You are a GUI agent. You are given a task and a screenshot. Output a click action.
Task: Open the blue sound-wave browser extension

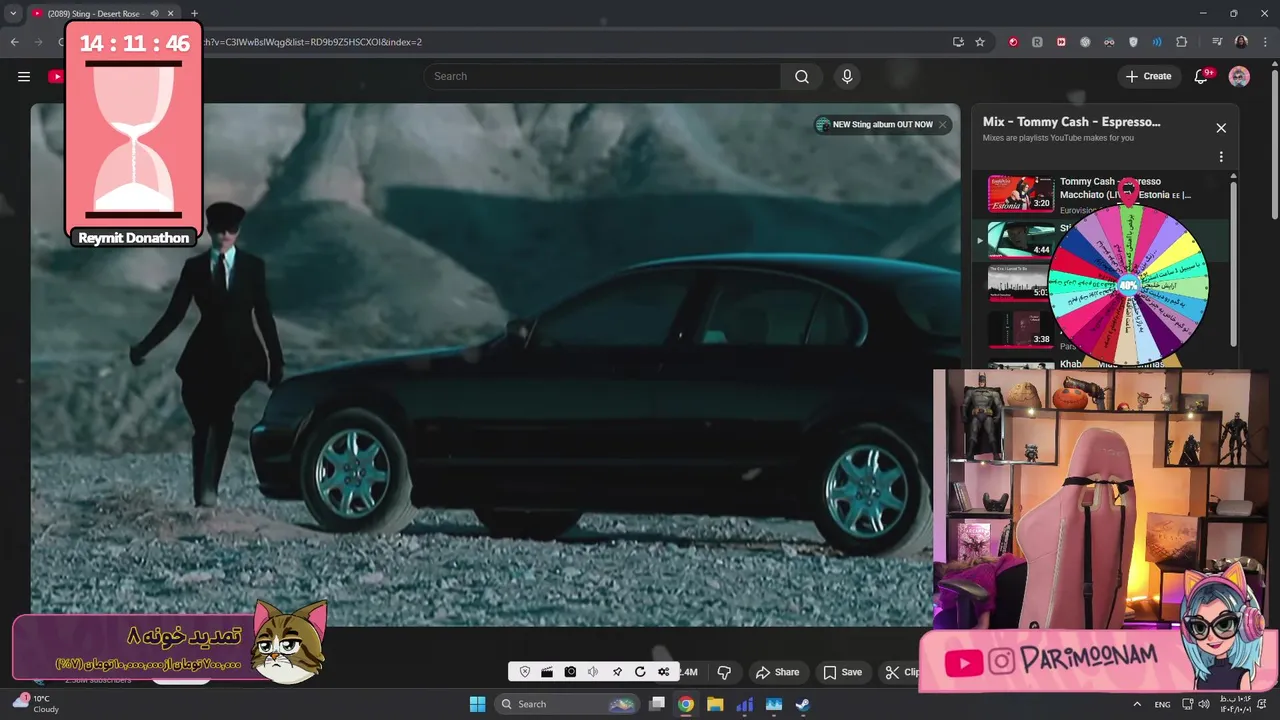(x=1157, y=42)
